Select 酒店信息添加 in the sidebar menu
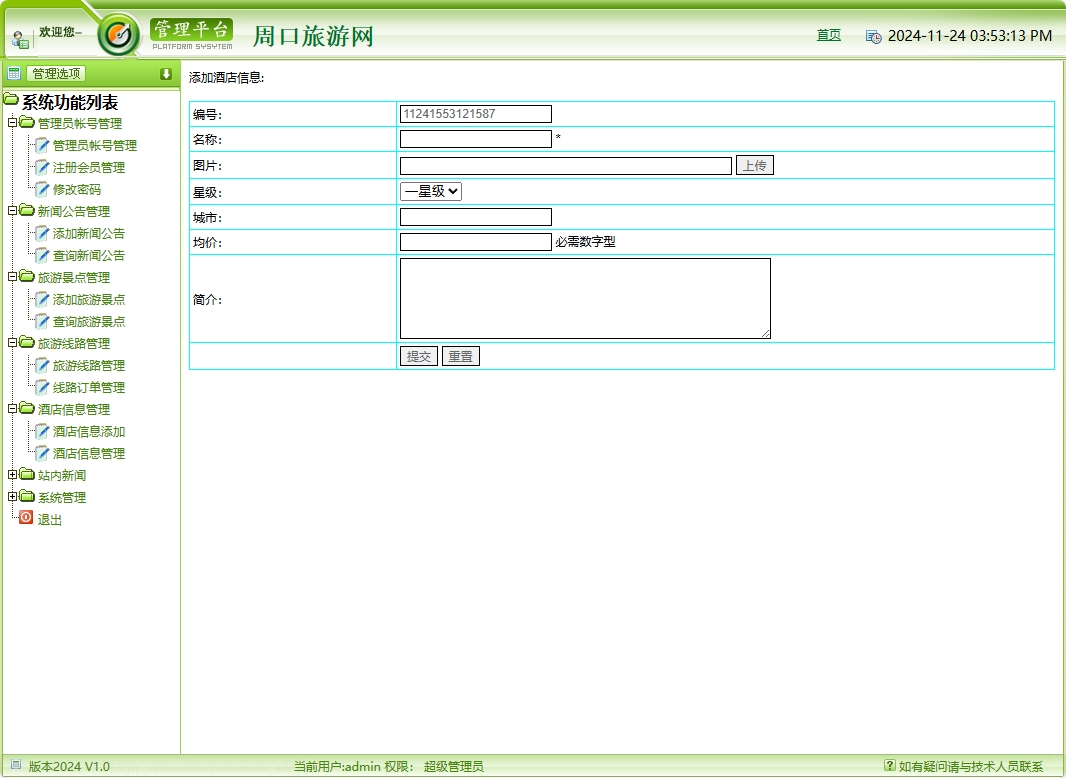This screenshot has width=1066, height=778. click(x=83, y=431)
